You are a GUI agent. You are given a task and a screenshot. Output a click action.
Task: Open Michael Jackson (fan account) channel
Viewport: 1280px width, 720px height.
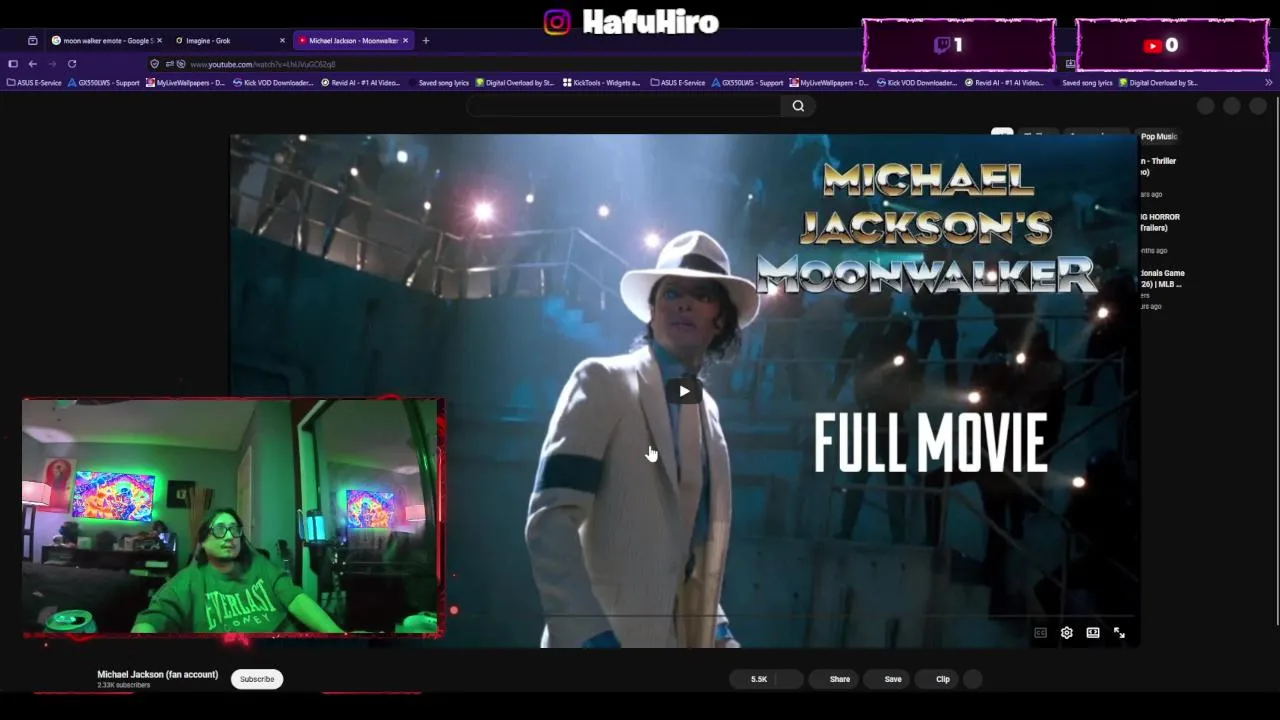(157, 674)
